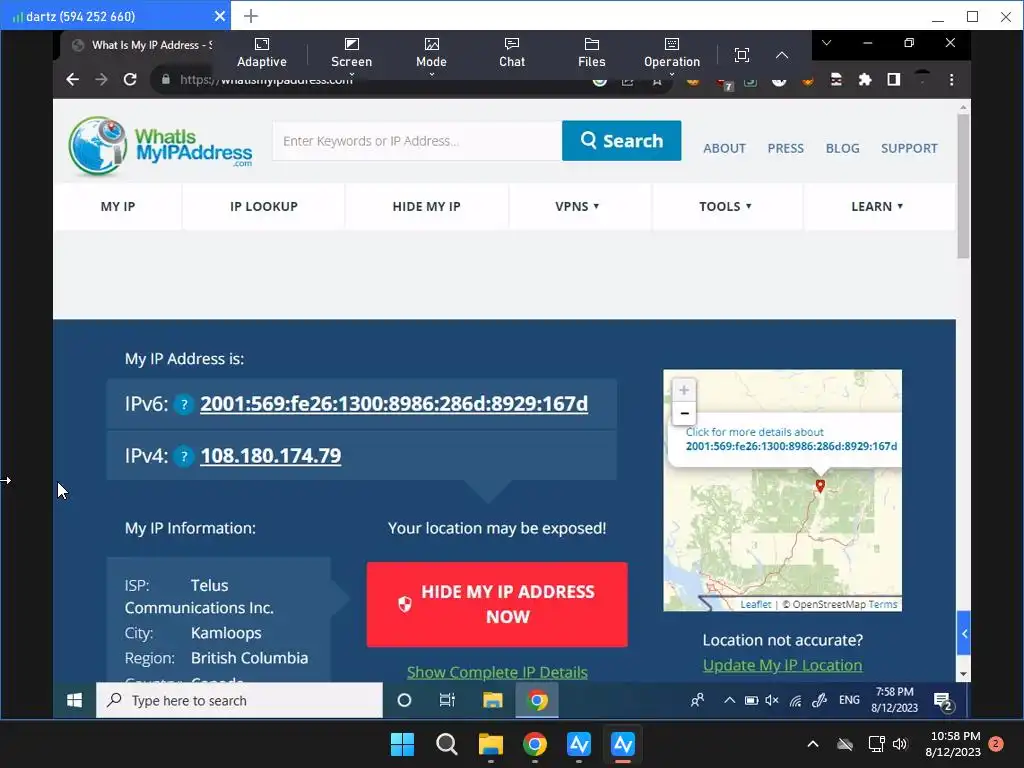Viewport: 1024px width, 768px height.
Task: Open remote Task View icon
Action: click(447, 700)
